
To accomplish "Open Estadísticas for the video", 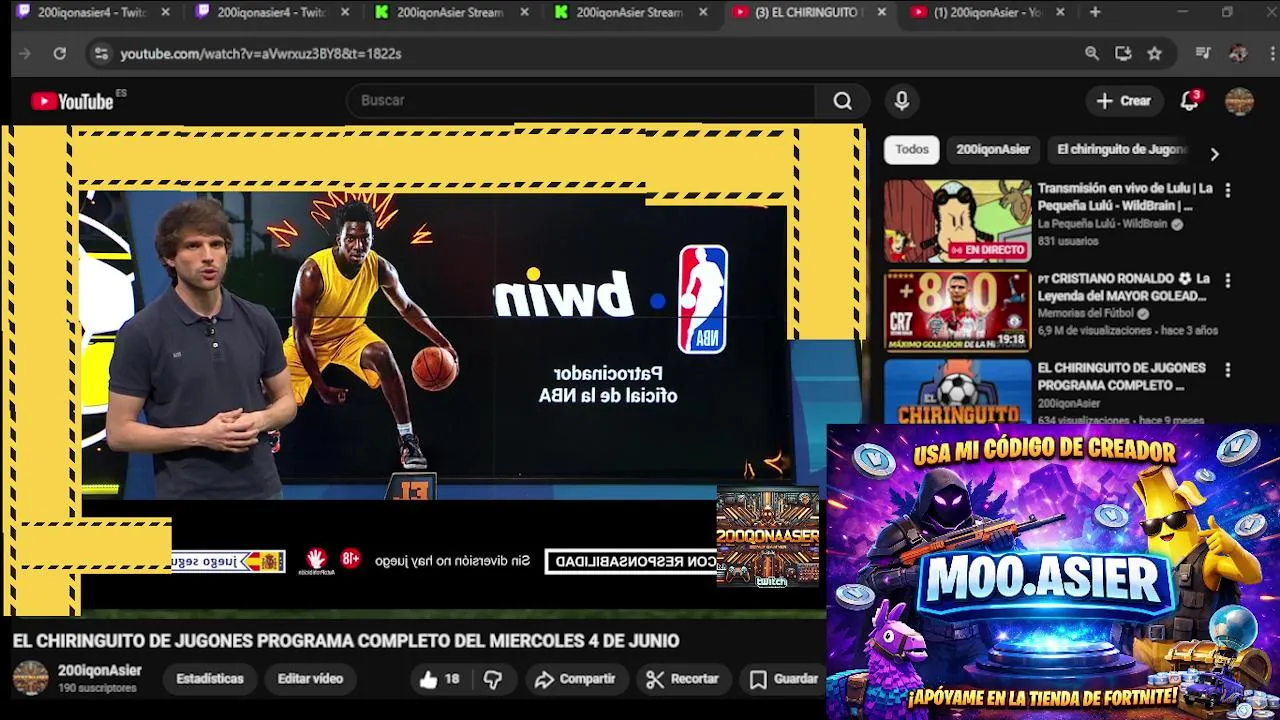I will 210,679.
